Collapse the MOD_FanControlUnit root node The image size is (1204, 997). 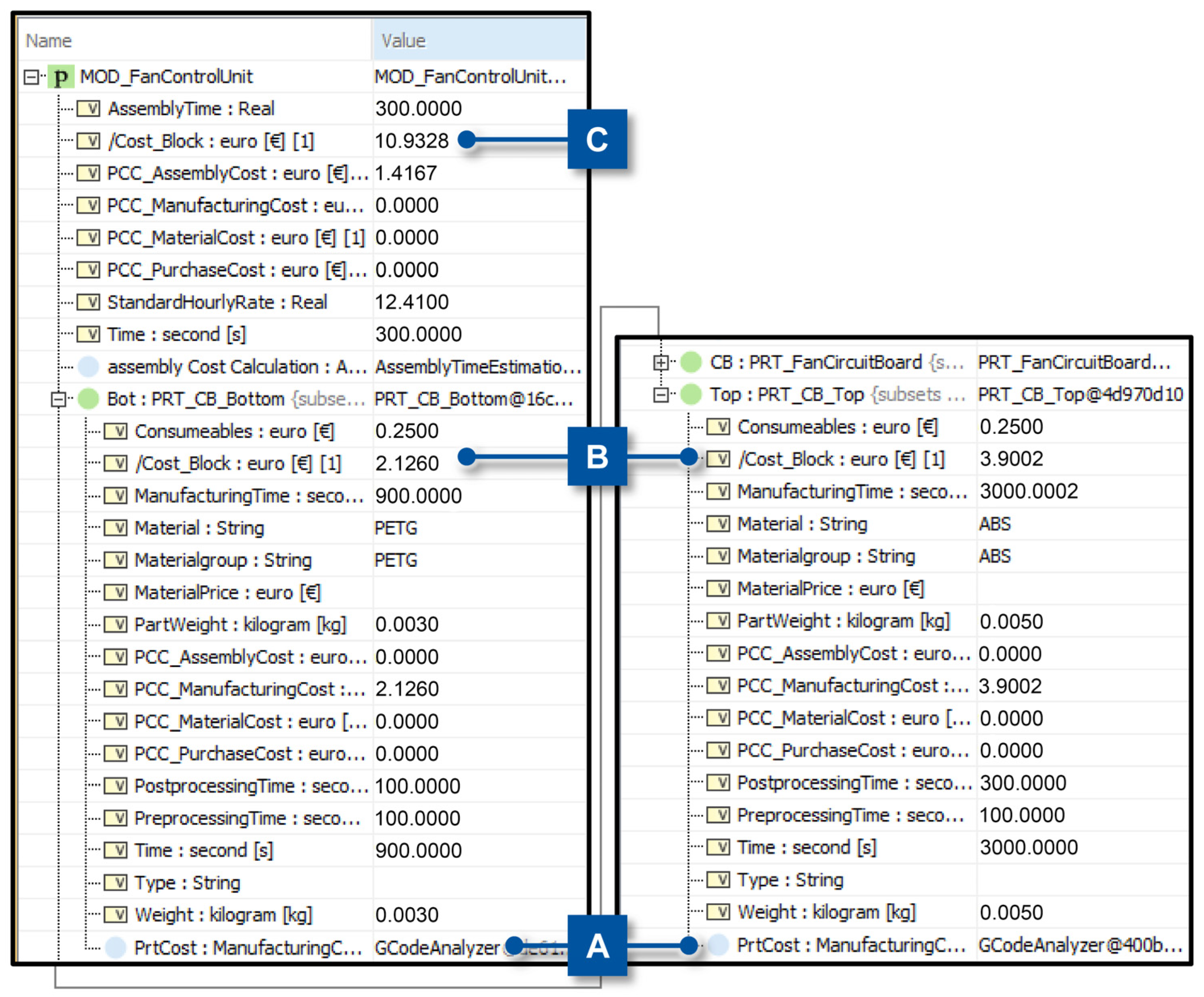(31, 77)
